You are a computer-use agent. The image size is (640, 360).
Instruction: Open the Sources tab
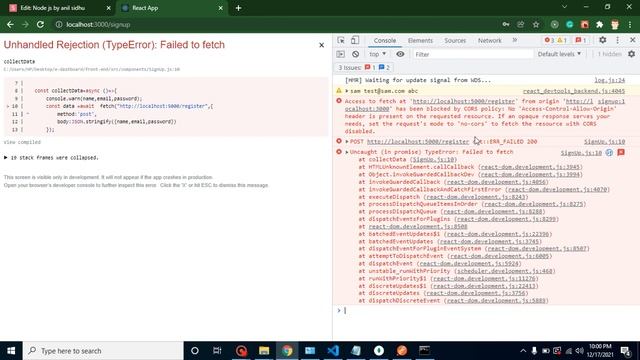point(455,40)
